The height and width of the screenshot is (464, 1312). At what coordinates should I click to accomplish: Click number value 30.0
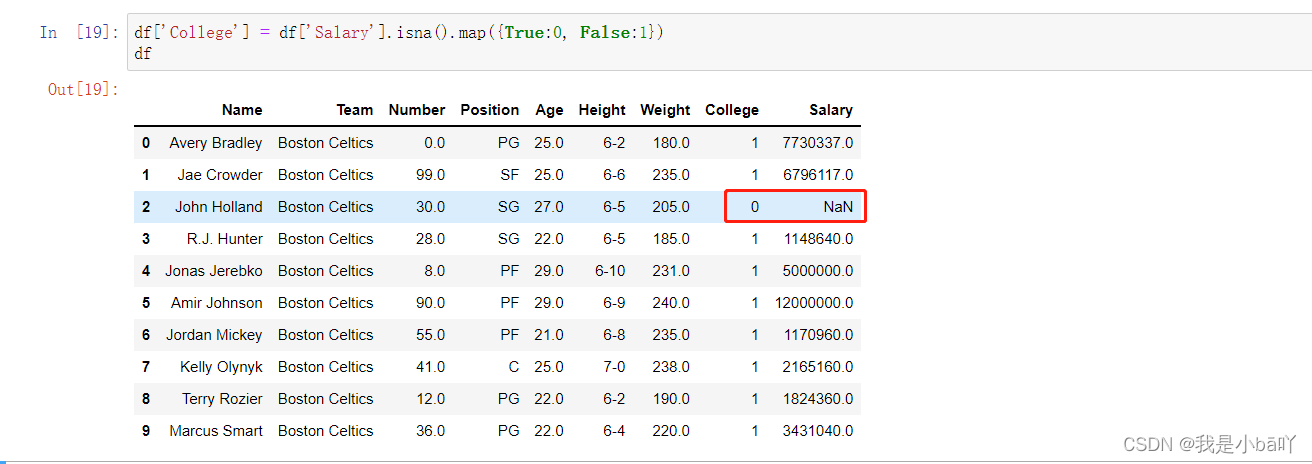coord(431,207)
